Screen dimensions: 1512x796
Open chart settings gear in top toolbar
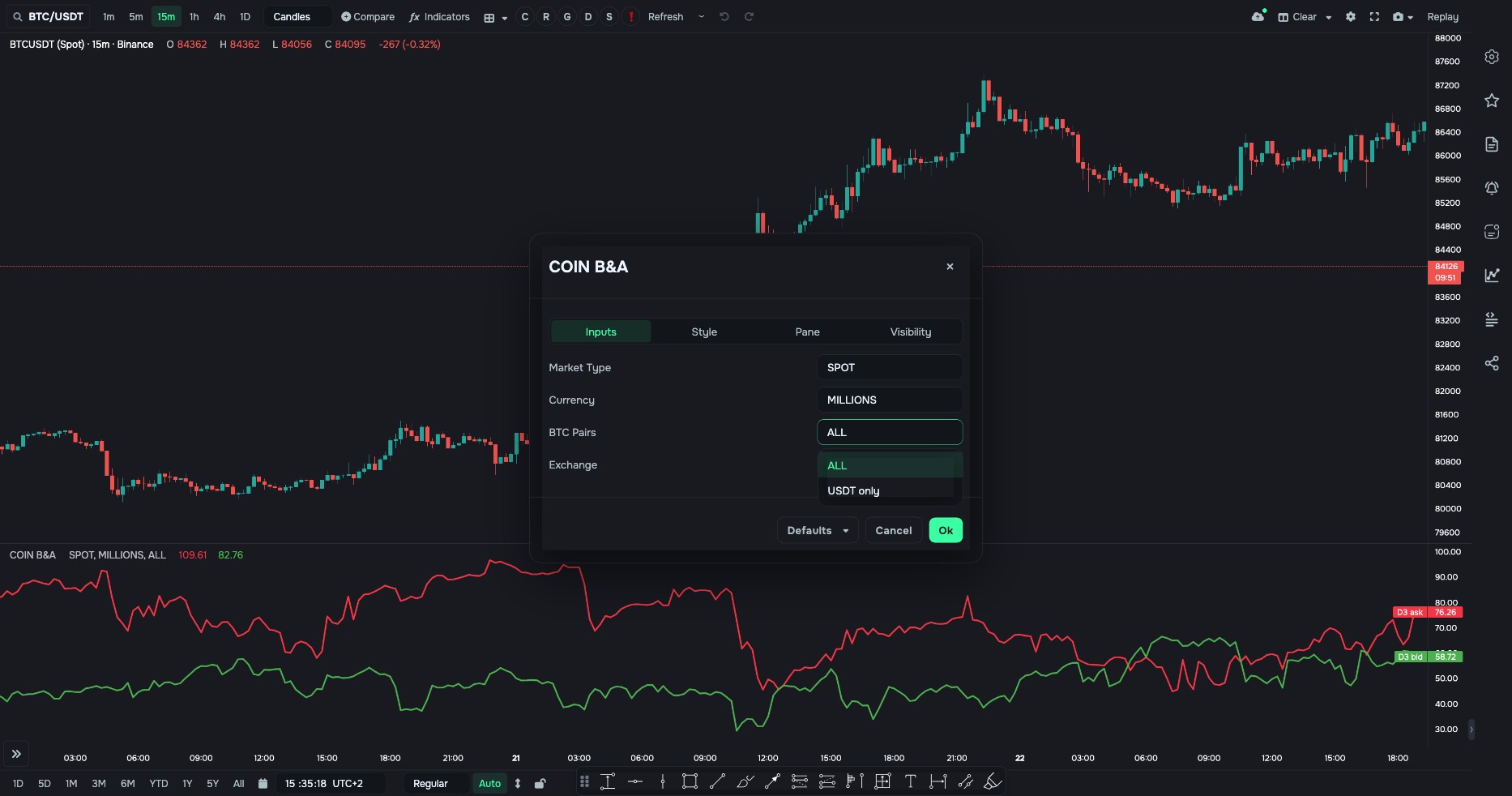click(1351, 16)
